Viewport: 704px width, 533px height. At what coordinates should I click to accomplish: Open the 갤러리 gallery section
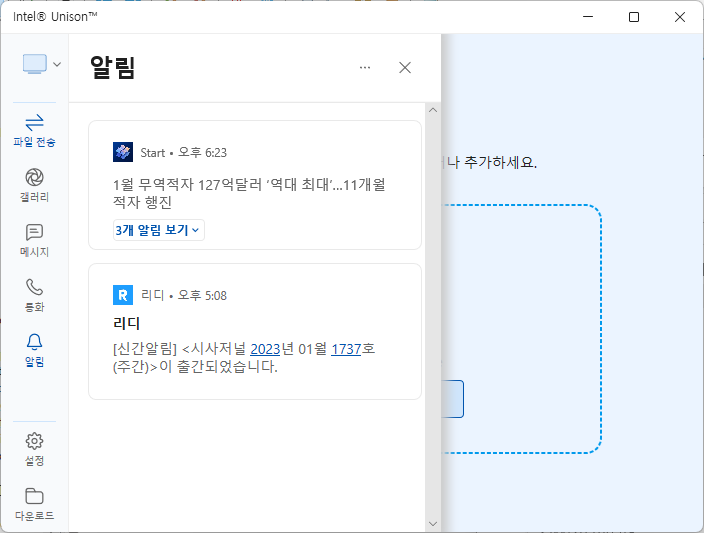34,185
